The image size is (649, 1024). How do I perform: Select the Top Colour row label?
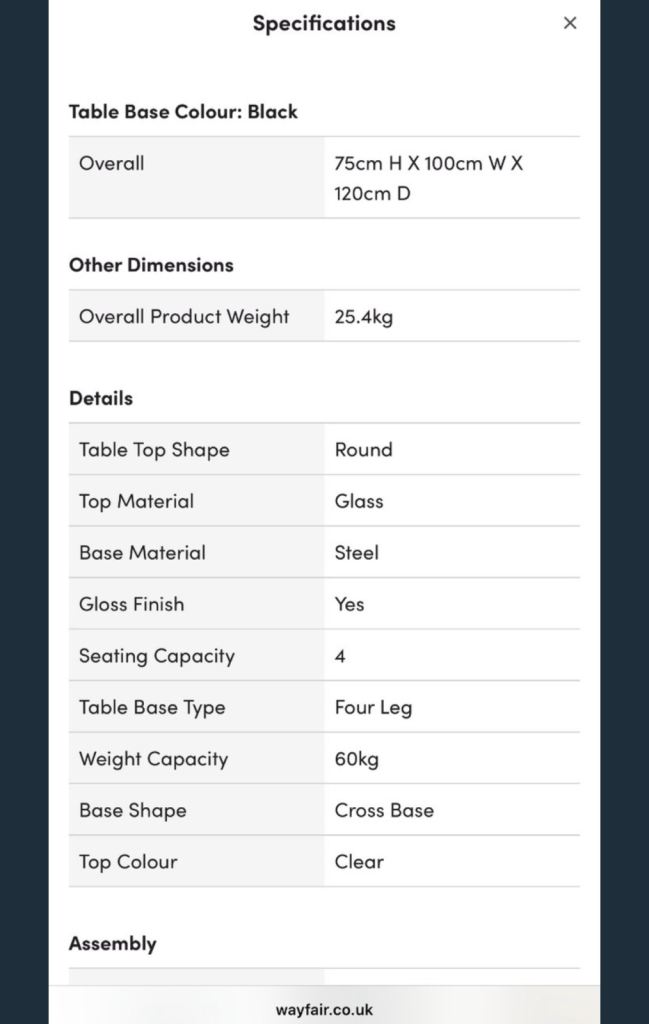point(128,861)
